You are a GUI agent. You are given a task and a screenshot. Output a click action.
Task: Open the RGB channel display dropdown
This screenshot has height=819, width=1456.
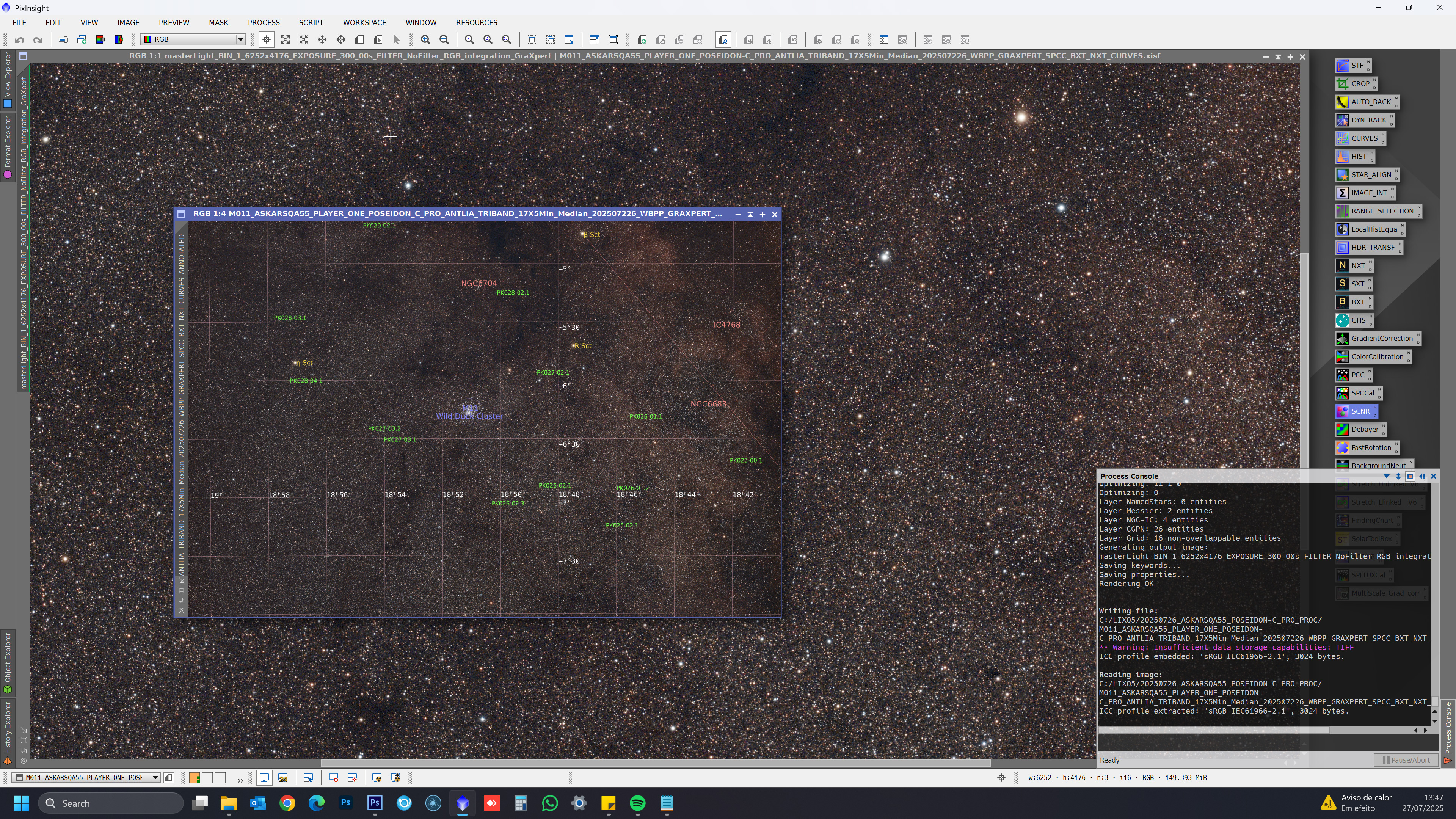point(240,39)
